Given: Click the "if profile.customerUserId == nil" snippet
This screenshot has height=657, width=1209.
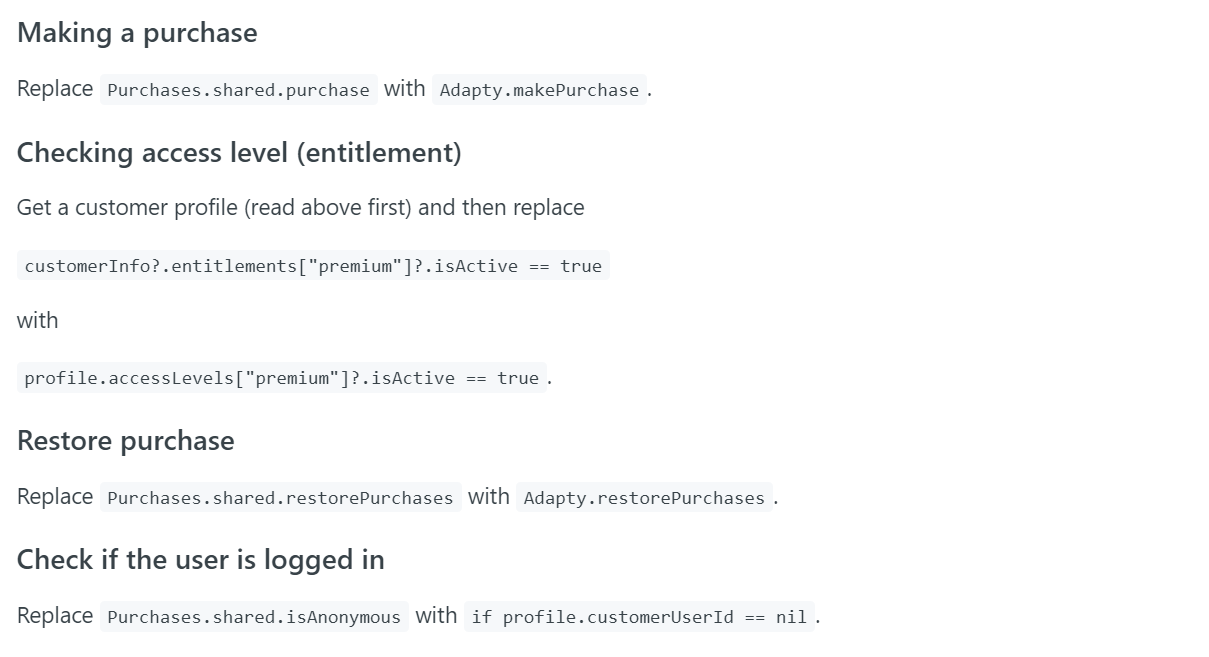Looking at the screenshot, I should pyautogui.click(x=639, y=617).
